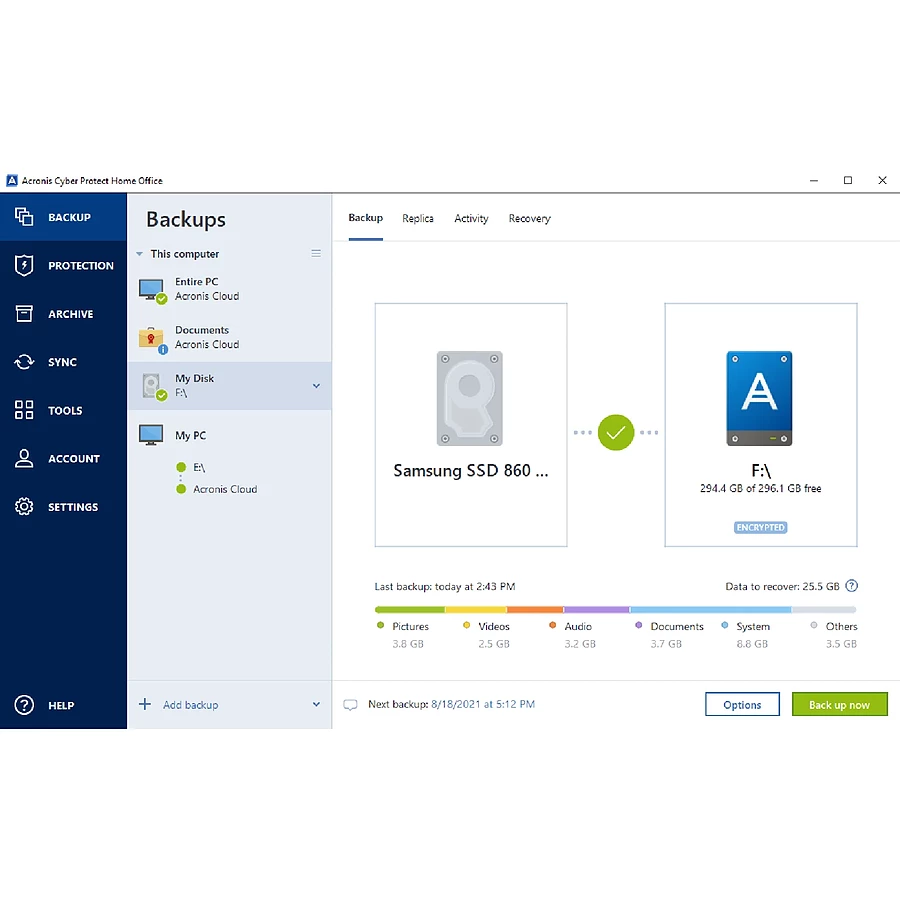Select the My PC backup entry
The width and height of the screenshot is (900, 900).
point(230,435)
